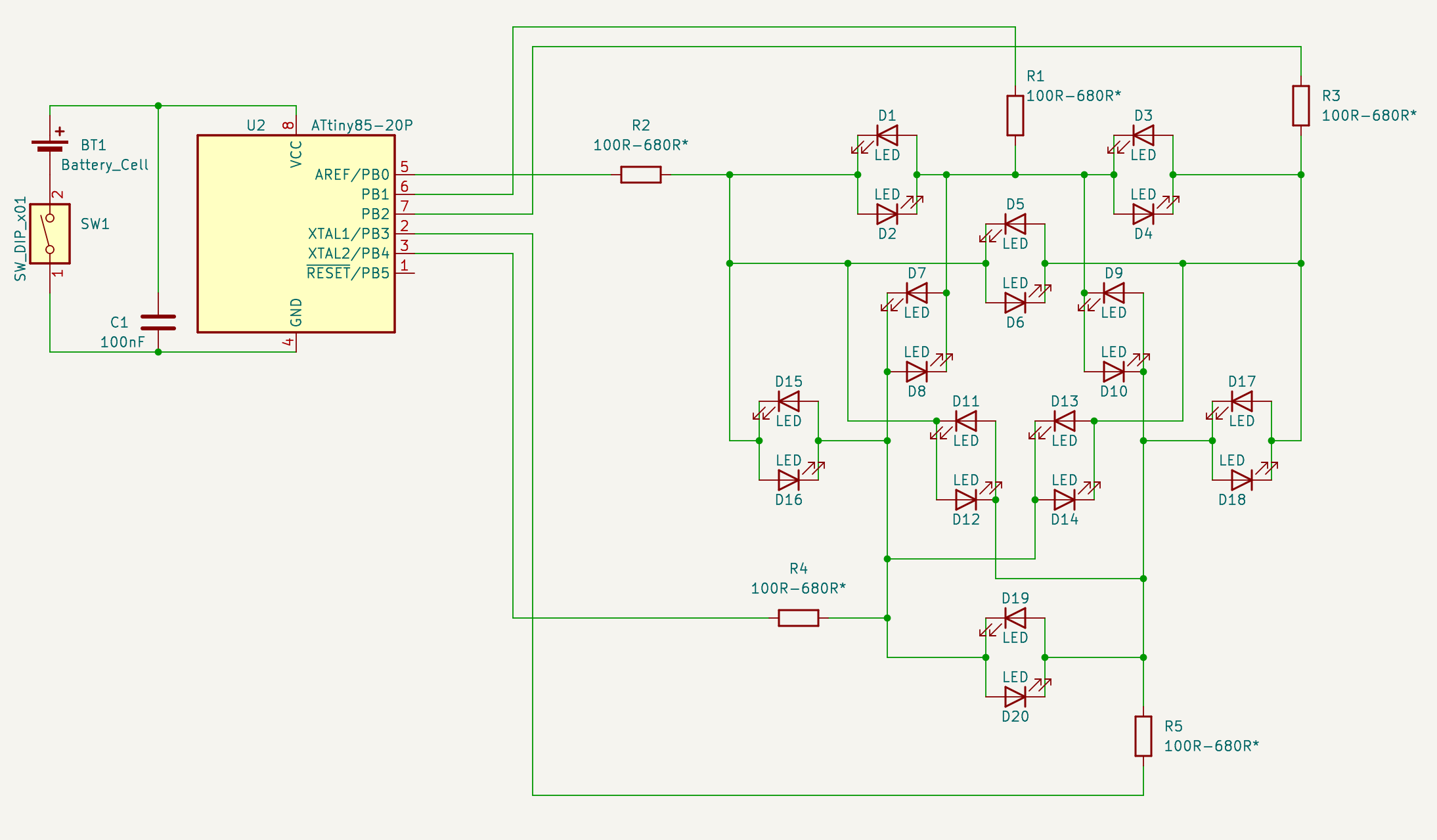Screen dimensions: 1437x840
Task: Select LED D15 diode symbol
Action: [x=789, y=401]
